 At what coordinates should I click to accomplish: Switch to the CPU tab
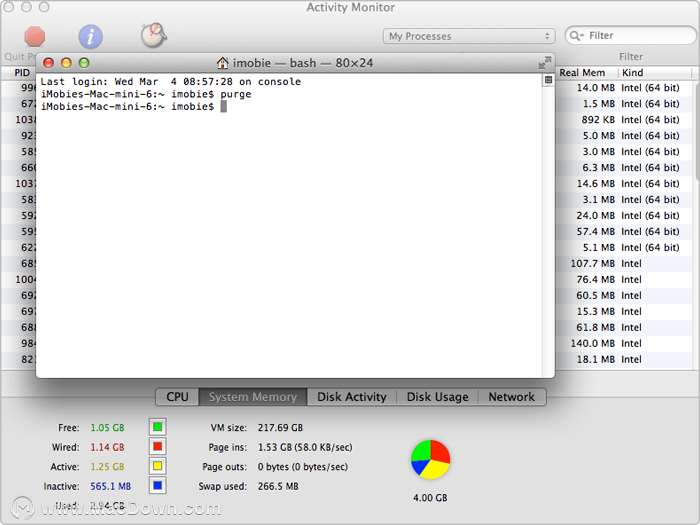177,397
